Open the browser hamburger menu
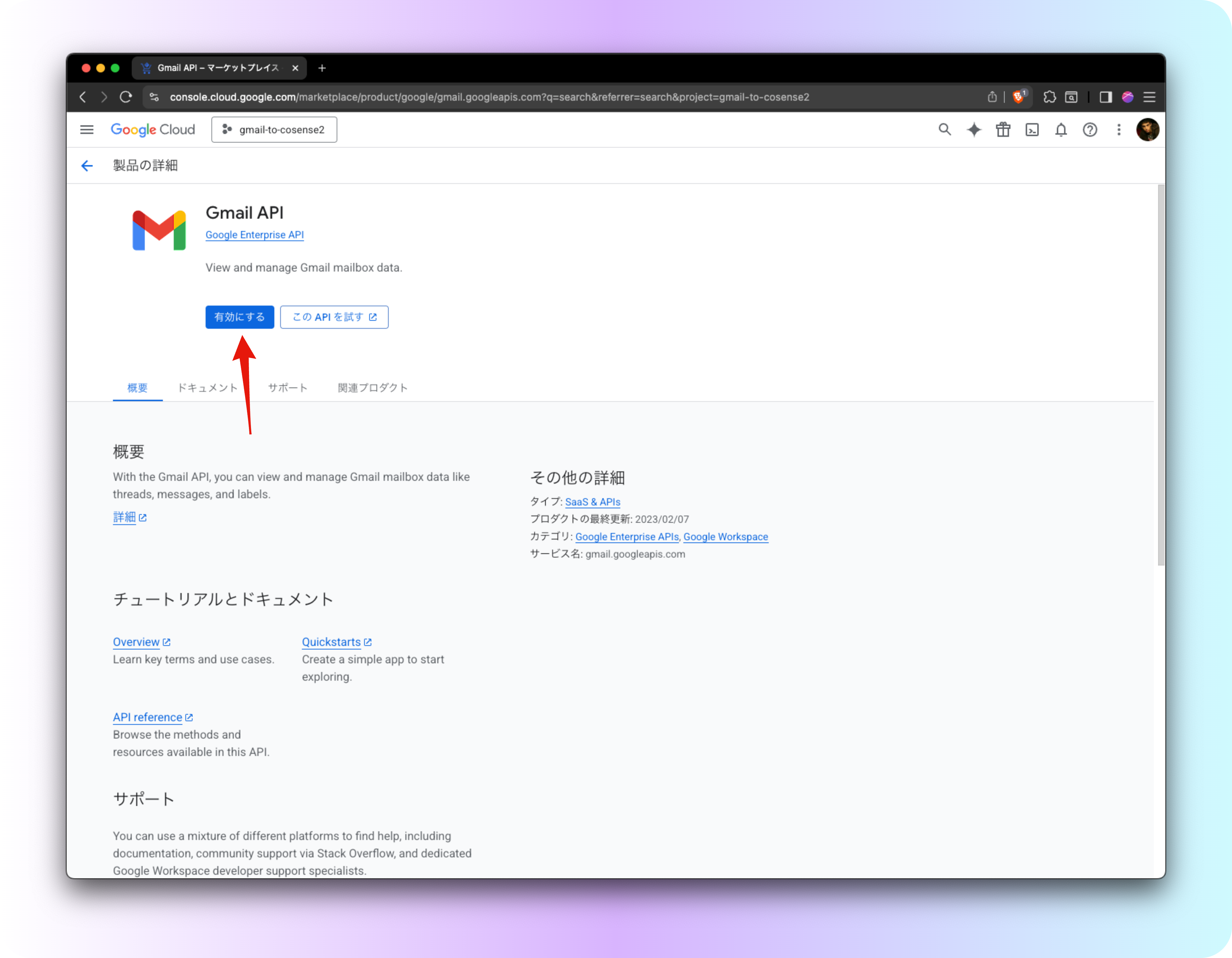 1150,97
